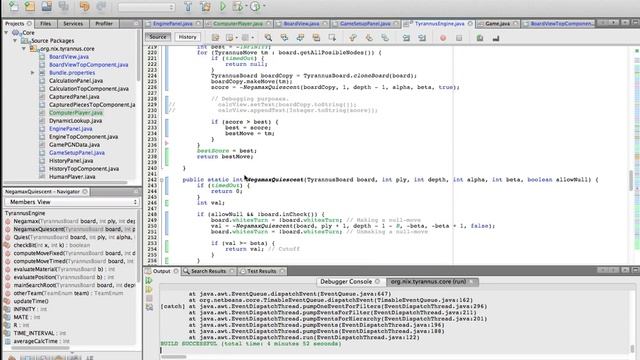This screenshot has height=360, width=640.
Task: Click the Last Edit editor icon
Action: 215,38
